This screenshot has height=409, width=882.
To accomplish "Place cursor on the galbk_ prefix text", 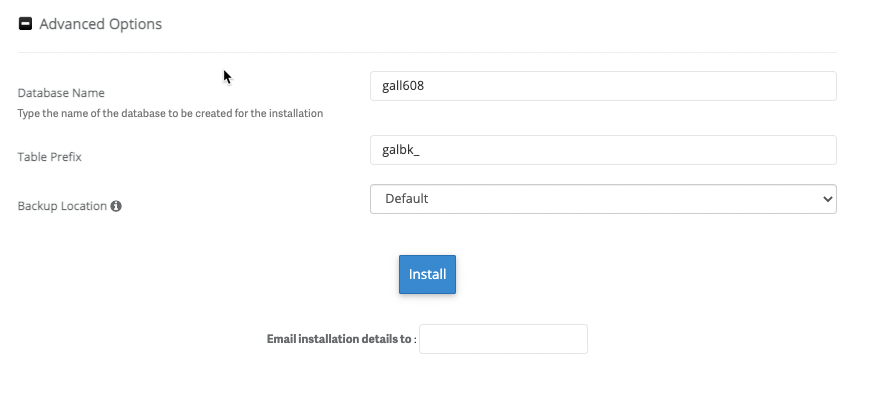I will pyautogui.click(x=402, y=150).
